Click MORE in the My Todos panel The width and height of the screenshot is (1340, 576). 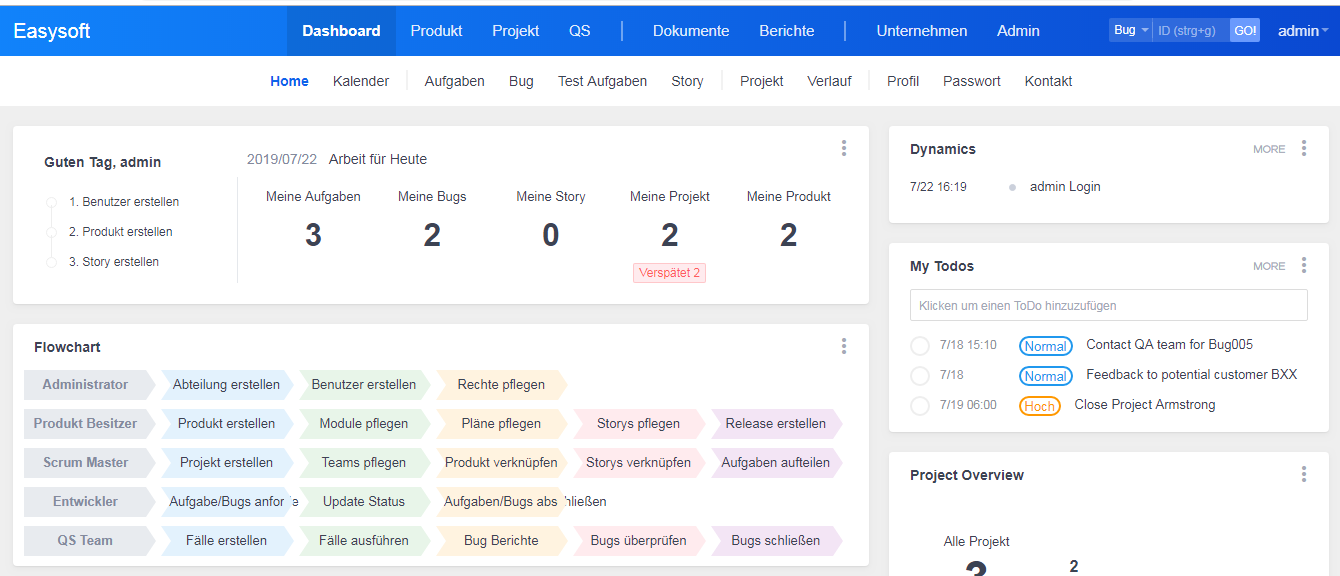[x=1269, y=266]
